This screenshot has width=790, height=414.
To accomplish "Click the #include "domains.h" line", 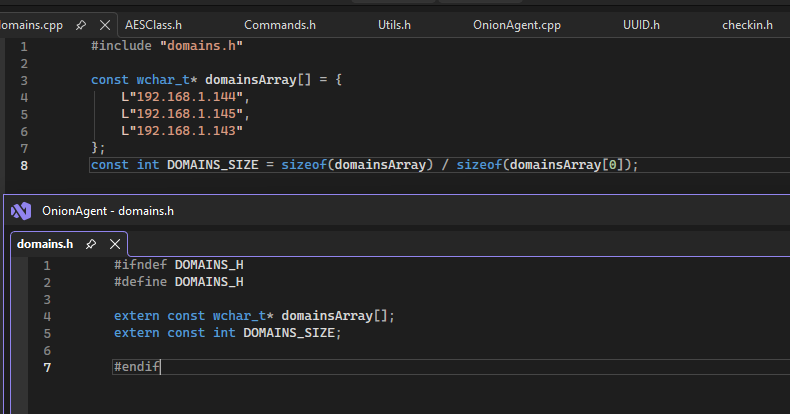I will (x=167, y=46).
